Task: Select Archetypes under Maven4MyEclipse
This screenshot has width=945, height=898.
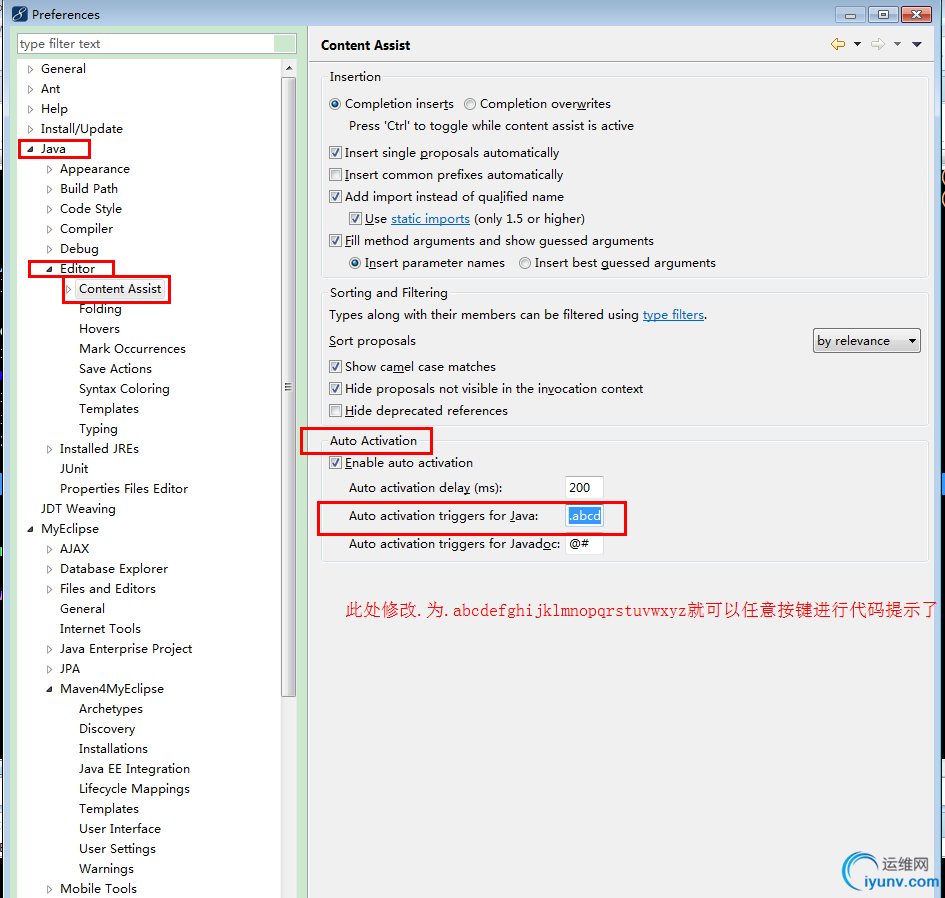Action: (x=111, y=709)
